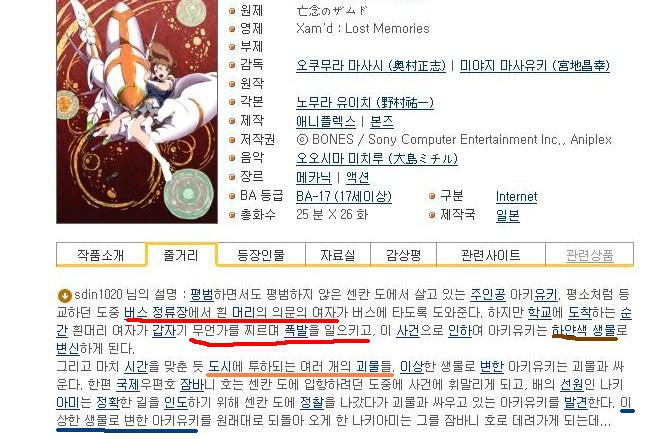Open the 작품소개 tab
This screenshot has width=664, height=439.
coord(101,255)
